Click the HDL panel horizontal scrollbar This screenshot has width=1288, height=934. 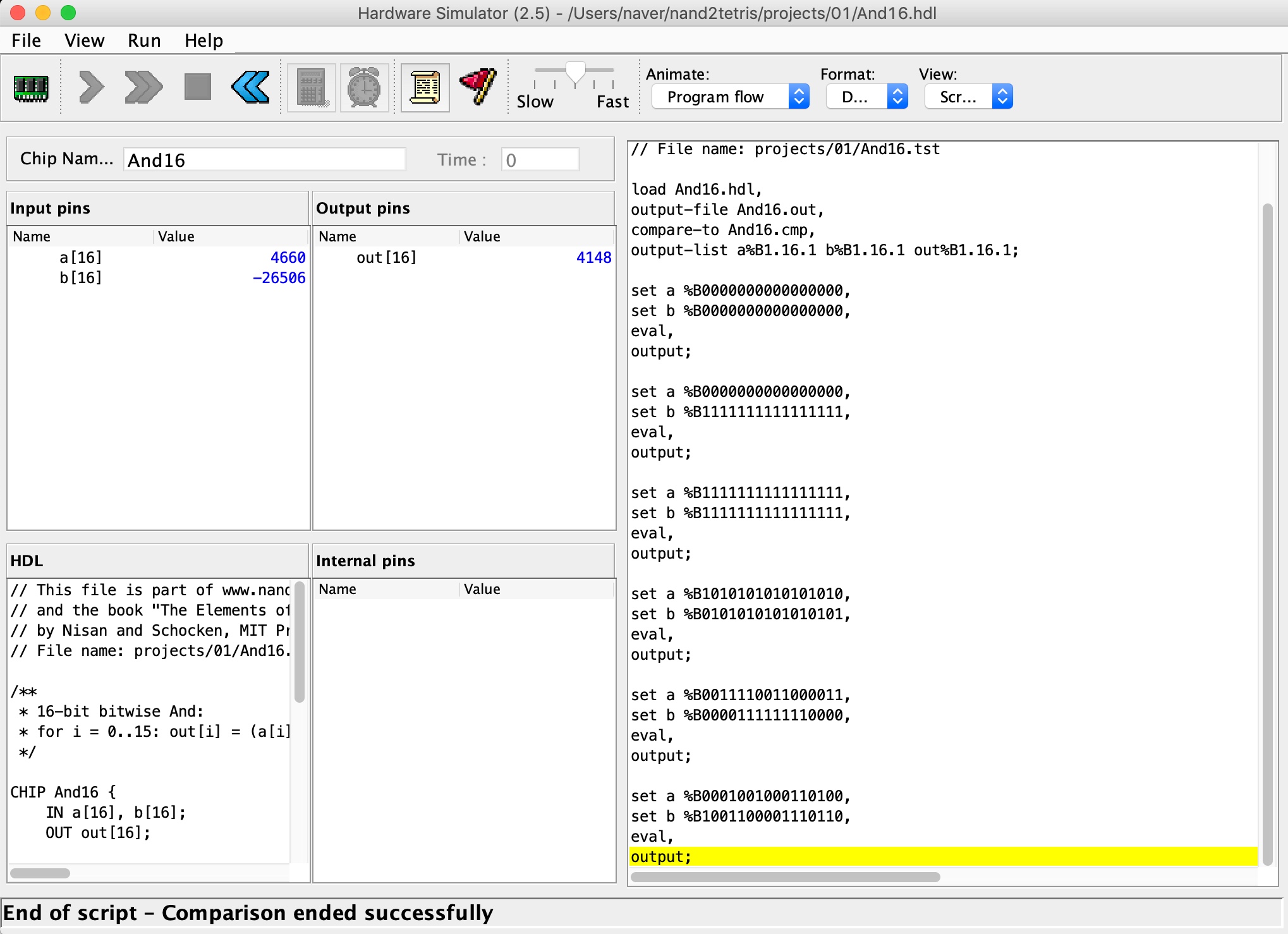(x=40, y=873)
